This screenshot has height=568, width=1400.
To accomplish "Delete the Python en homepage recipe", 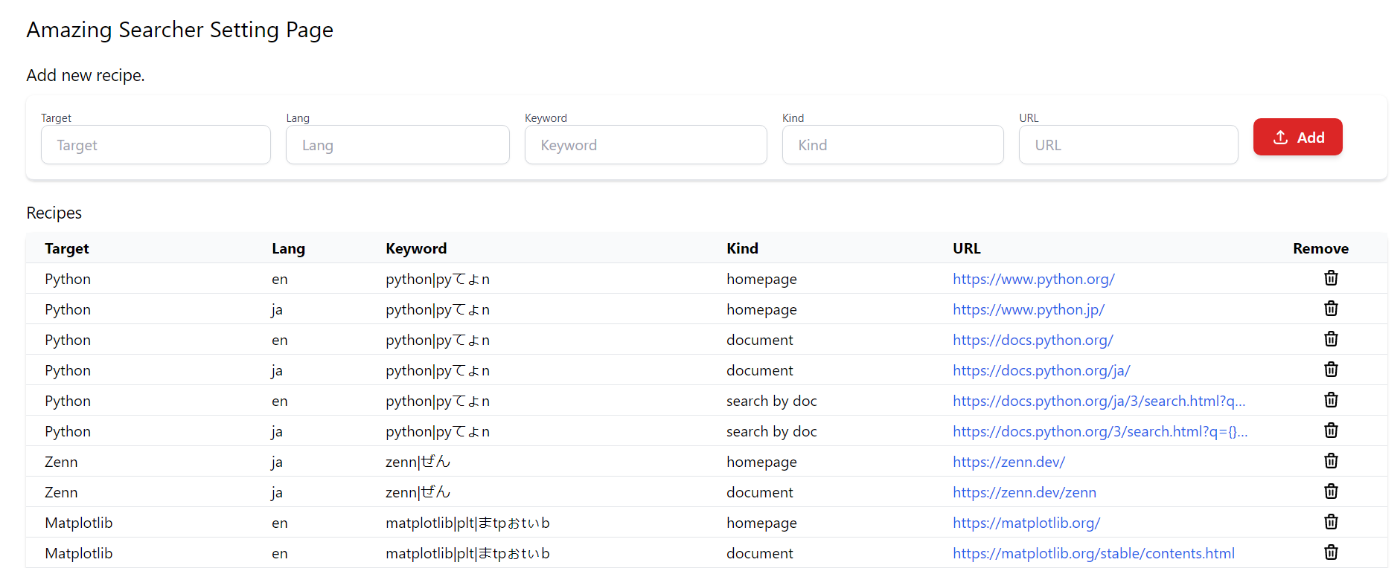I will pos(1331,278).
